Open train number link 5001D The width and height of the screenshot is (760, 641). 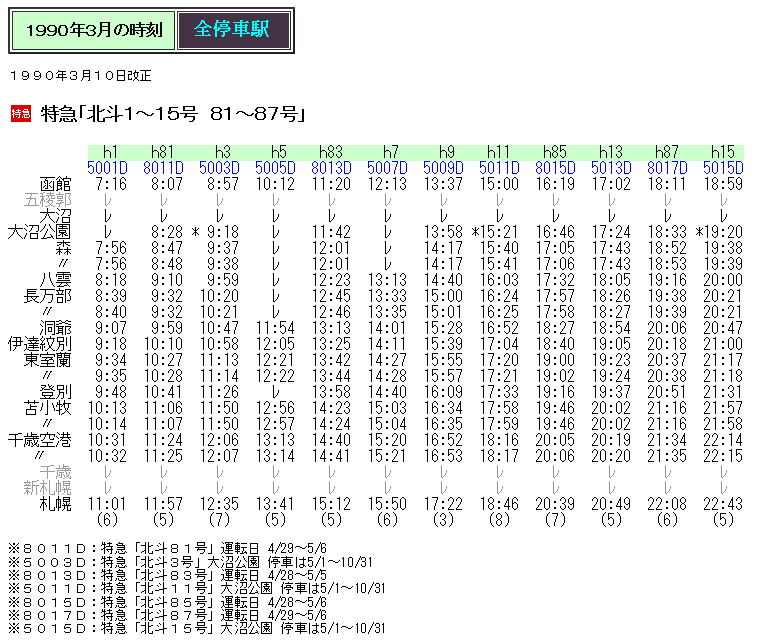click(x=107, y=168)
